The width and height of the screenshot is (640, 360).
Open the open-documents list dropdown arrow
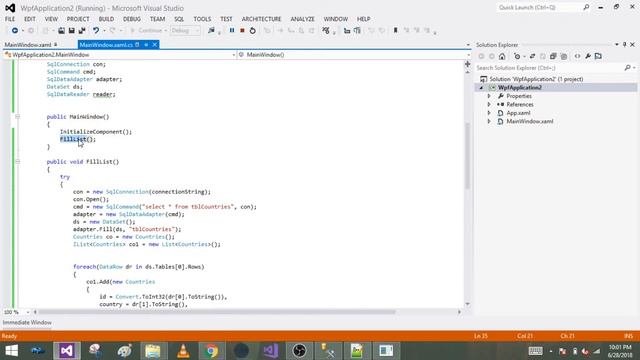tap(468, 45)
